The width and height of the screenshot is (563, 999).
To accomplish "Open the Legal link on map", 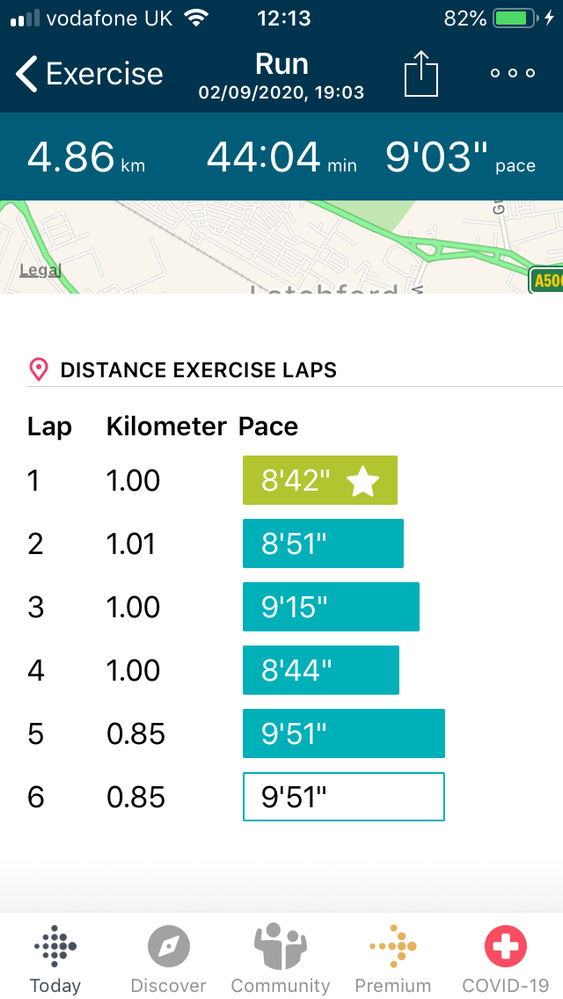I will 40,270.
